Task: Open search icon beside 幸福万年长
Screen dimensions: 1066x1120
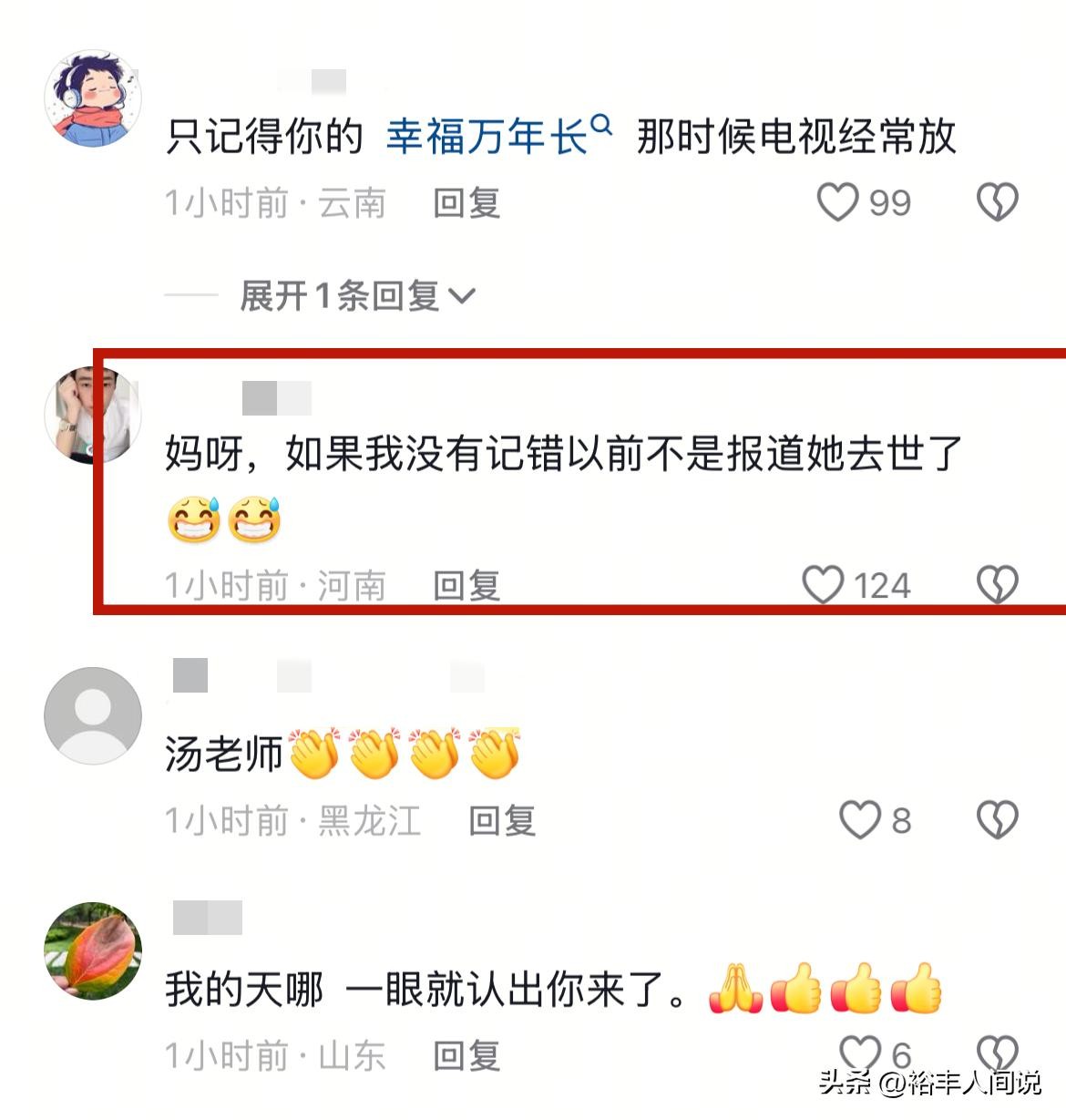Action: 601,125
